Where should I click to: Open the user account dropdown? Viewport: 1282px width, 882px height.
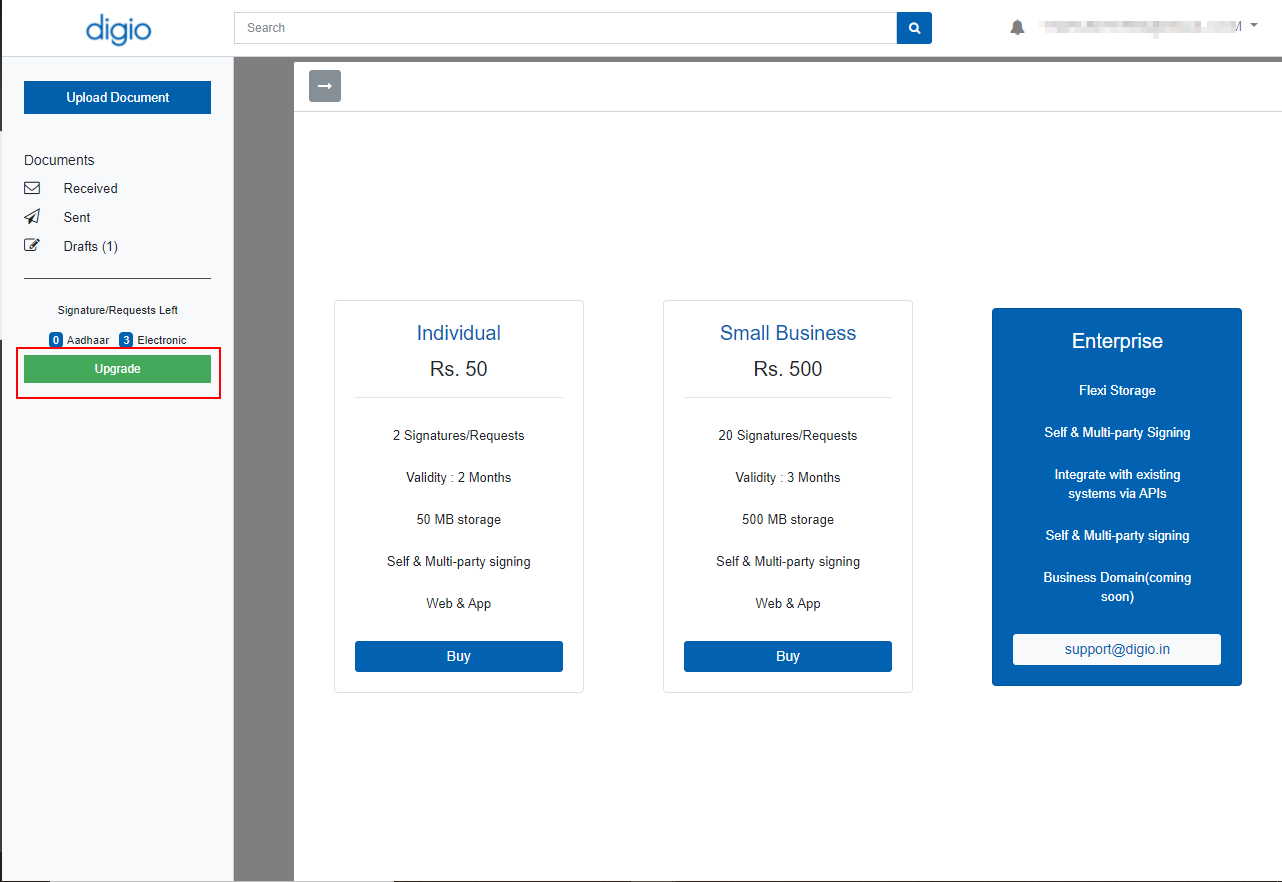[x=1255, y=26]
